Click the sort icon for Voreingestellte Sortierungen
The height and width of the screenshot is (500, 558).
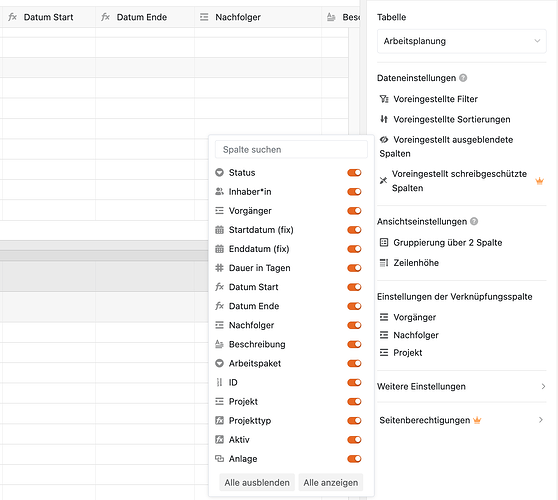[x=384, y=119]
